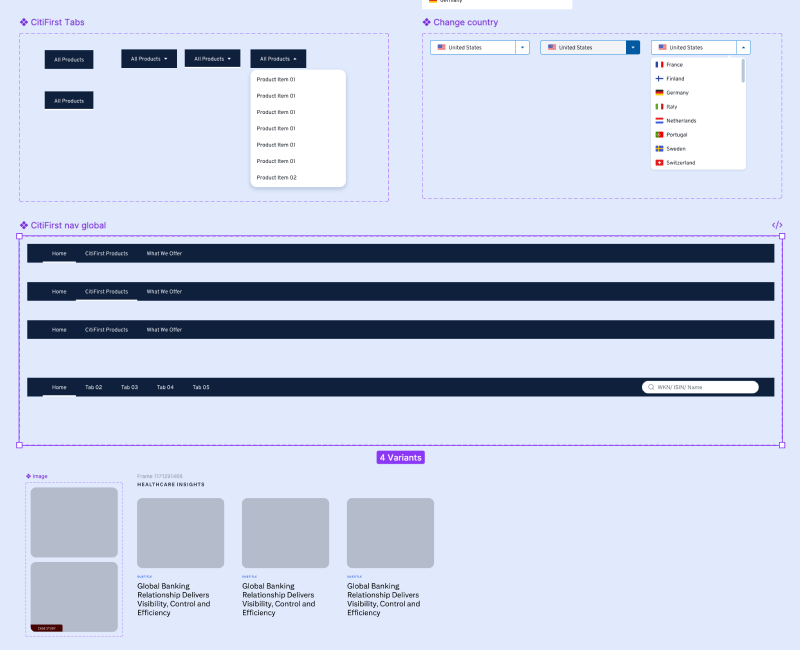Screen dimensions: 800x650
Task: Select the Italy flag icon in country list
Action: (x=659, y=107)
